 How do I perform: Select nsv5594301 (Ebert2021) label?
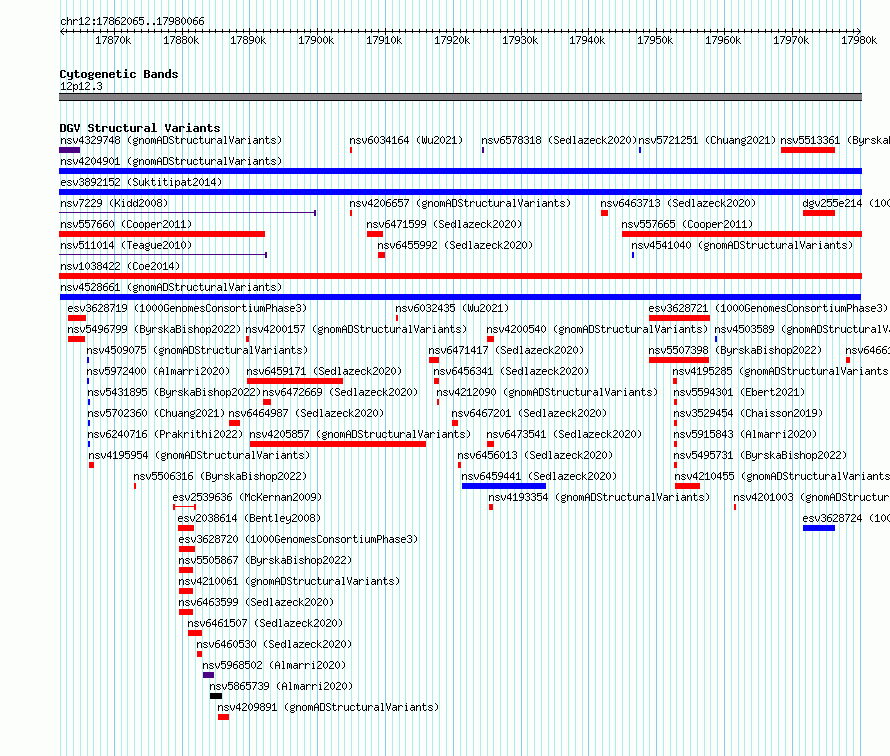point(739,392)
